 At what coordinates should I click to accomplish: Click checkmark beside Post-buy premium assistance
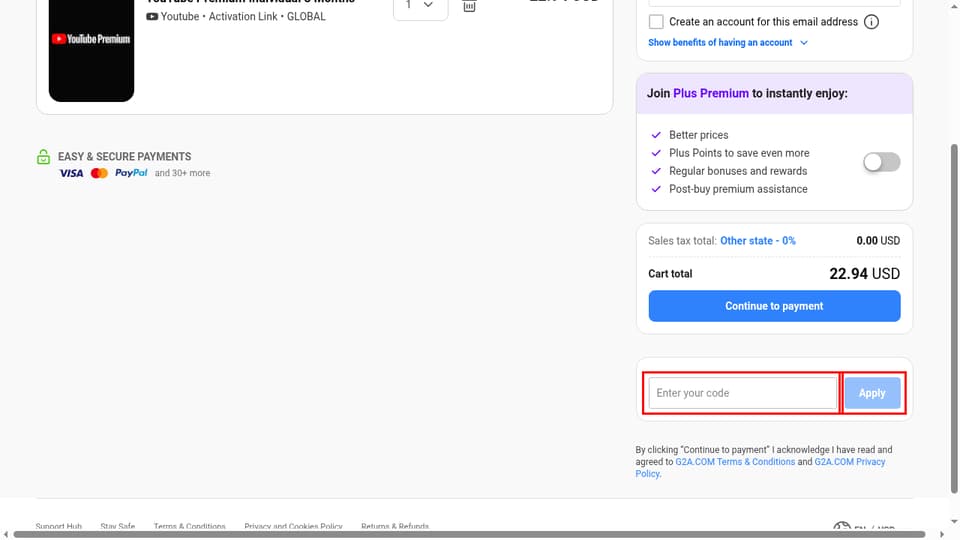[656, 189]
